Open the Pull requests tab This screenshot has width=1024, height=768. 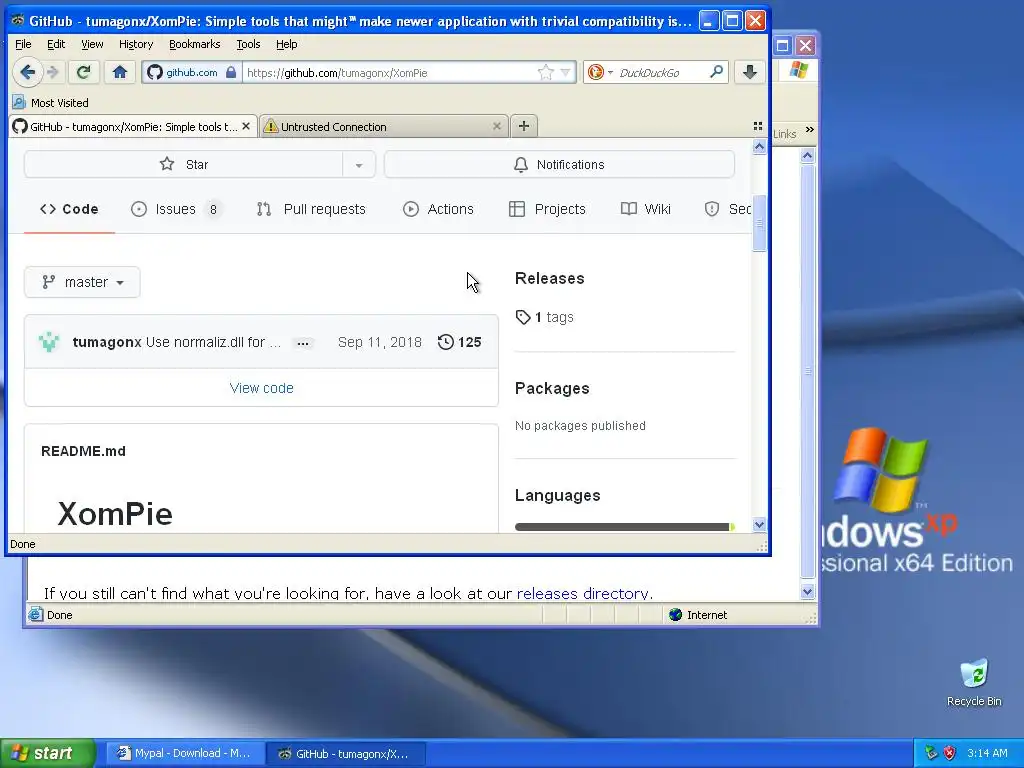point(311,209)
